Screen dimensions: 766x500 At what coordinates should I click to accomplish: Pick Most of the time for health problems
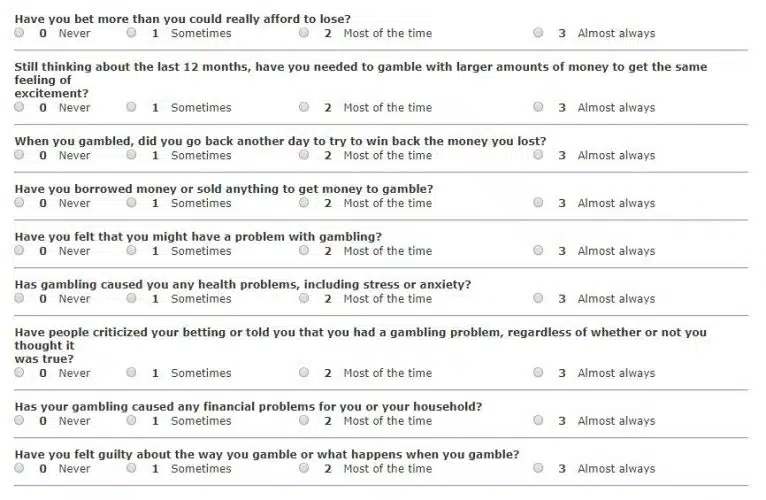304,299
